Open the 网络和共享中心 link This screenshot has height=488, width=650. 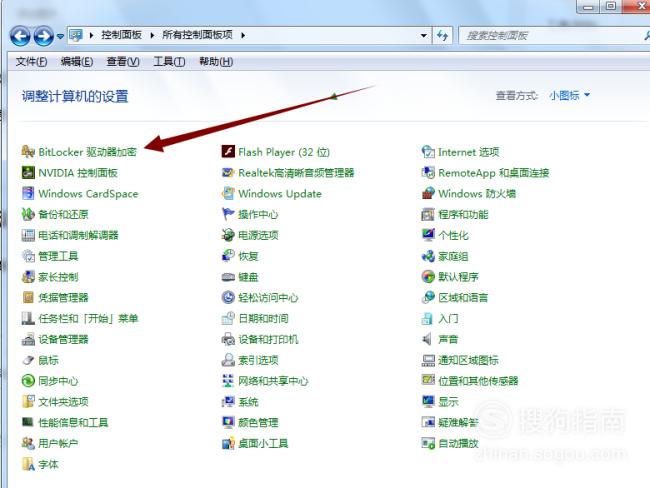[273, 381]
